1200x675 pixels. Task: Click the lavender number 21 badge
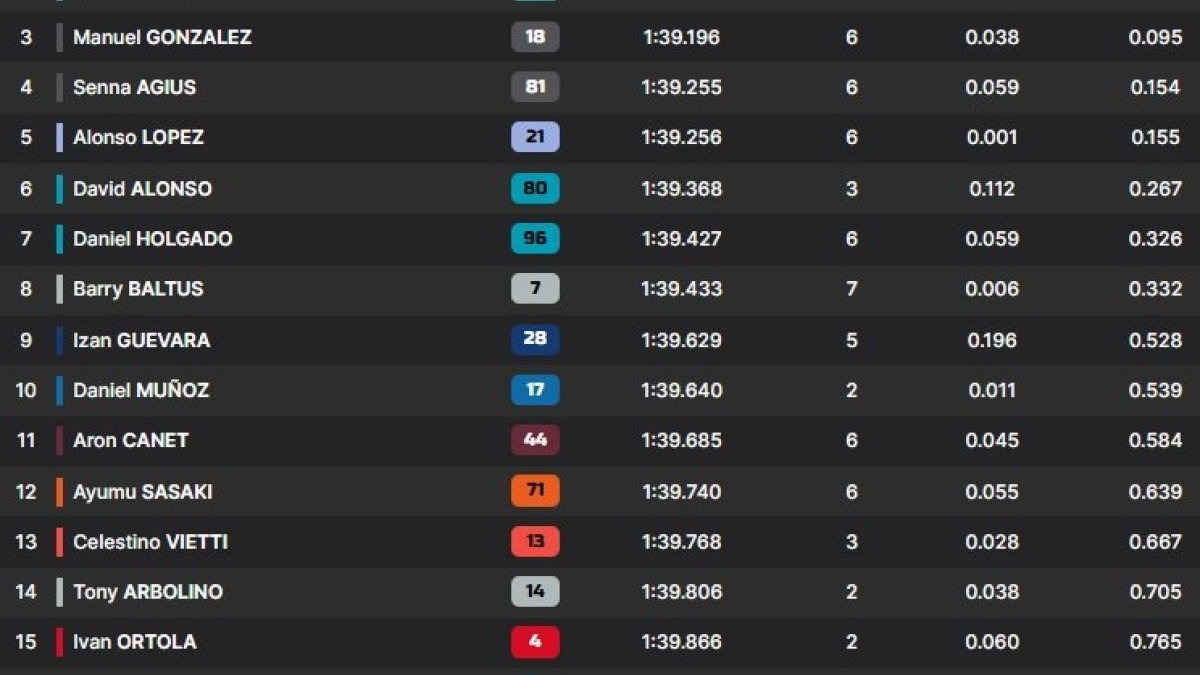coord(535,137)
